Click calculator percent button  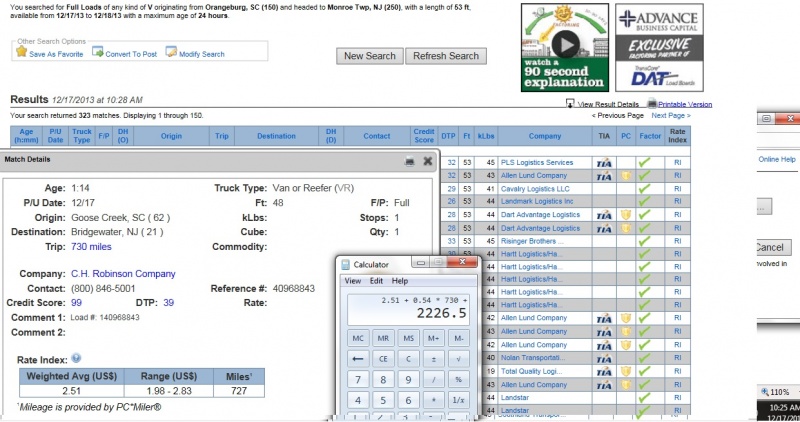(458, 380)
